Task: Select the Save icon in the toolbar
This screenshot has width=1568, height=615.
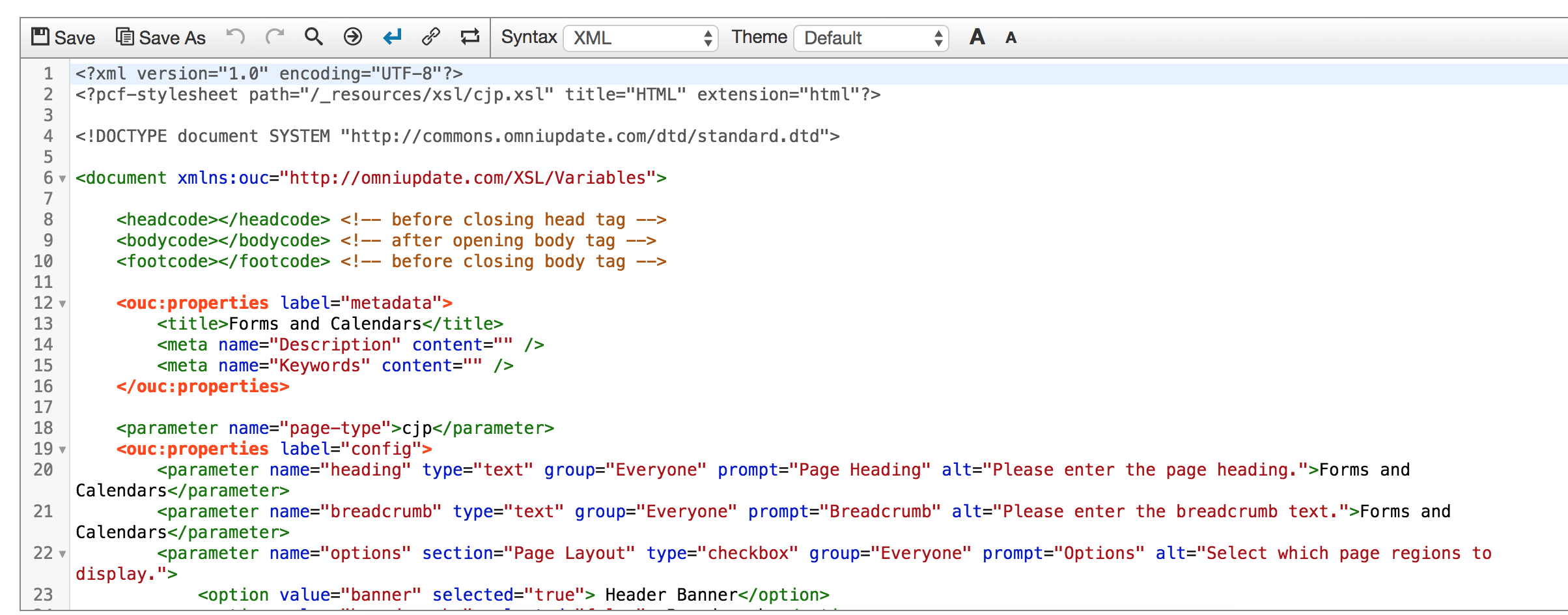Action: (40, 36)
